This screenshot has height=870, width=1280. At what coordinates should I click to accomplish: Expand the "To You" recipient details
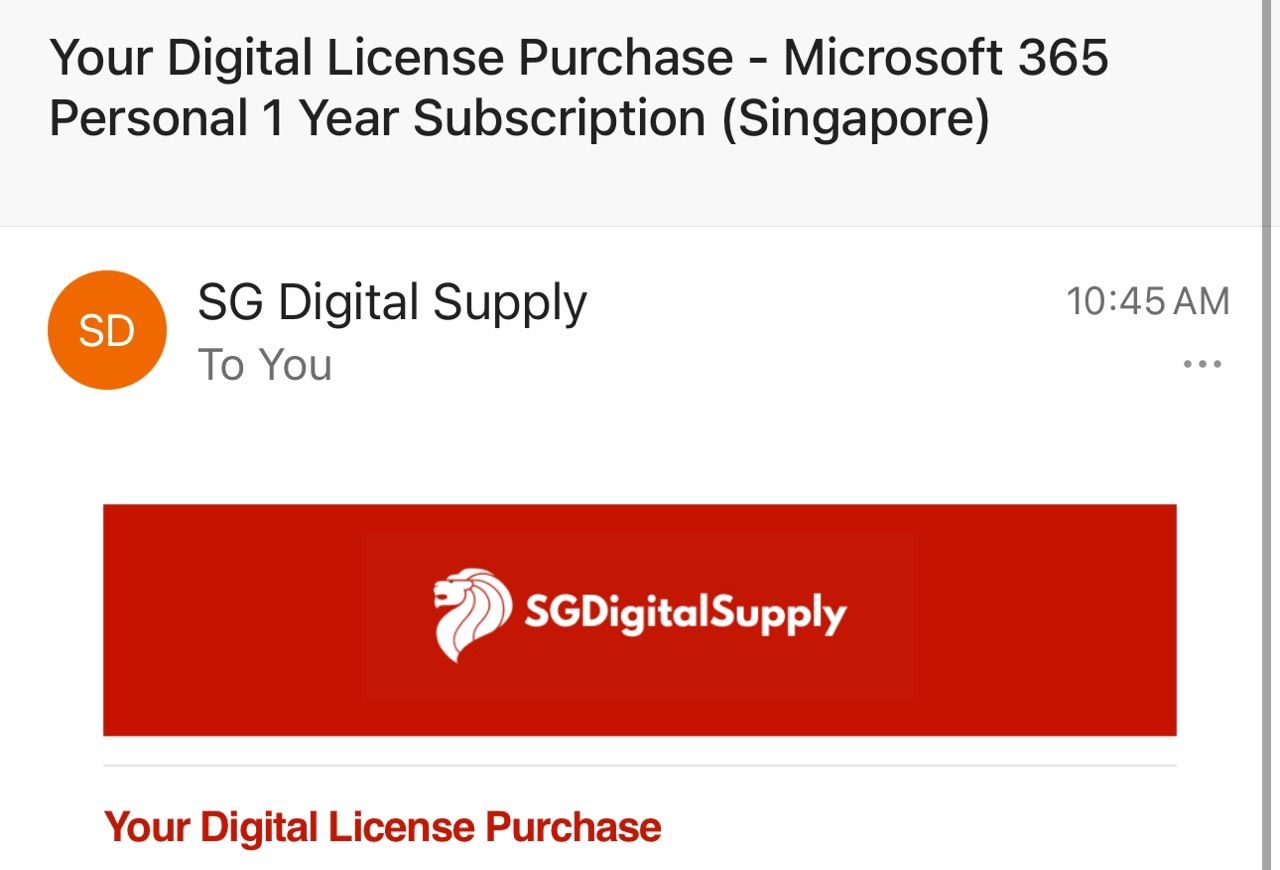point(265,365)
